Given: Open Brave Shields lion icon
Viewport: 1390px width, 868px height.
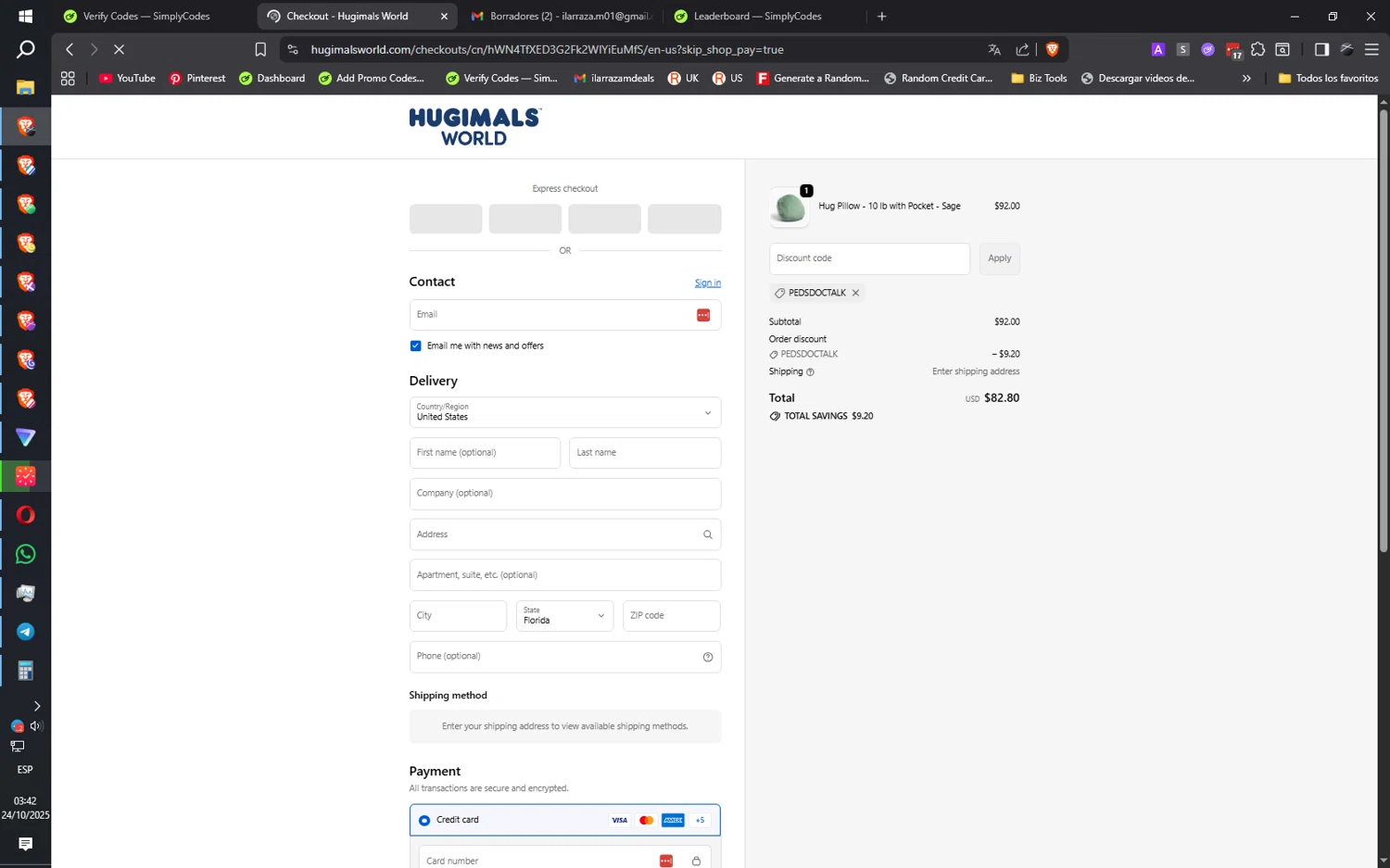Looking at the screenshot, I should 1052,49.
